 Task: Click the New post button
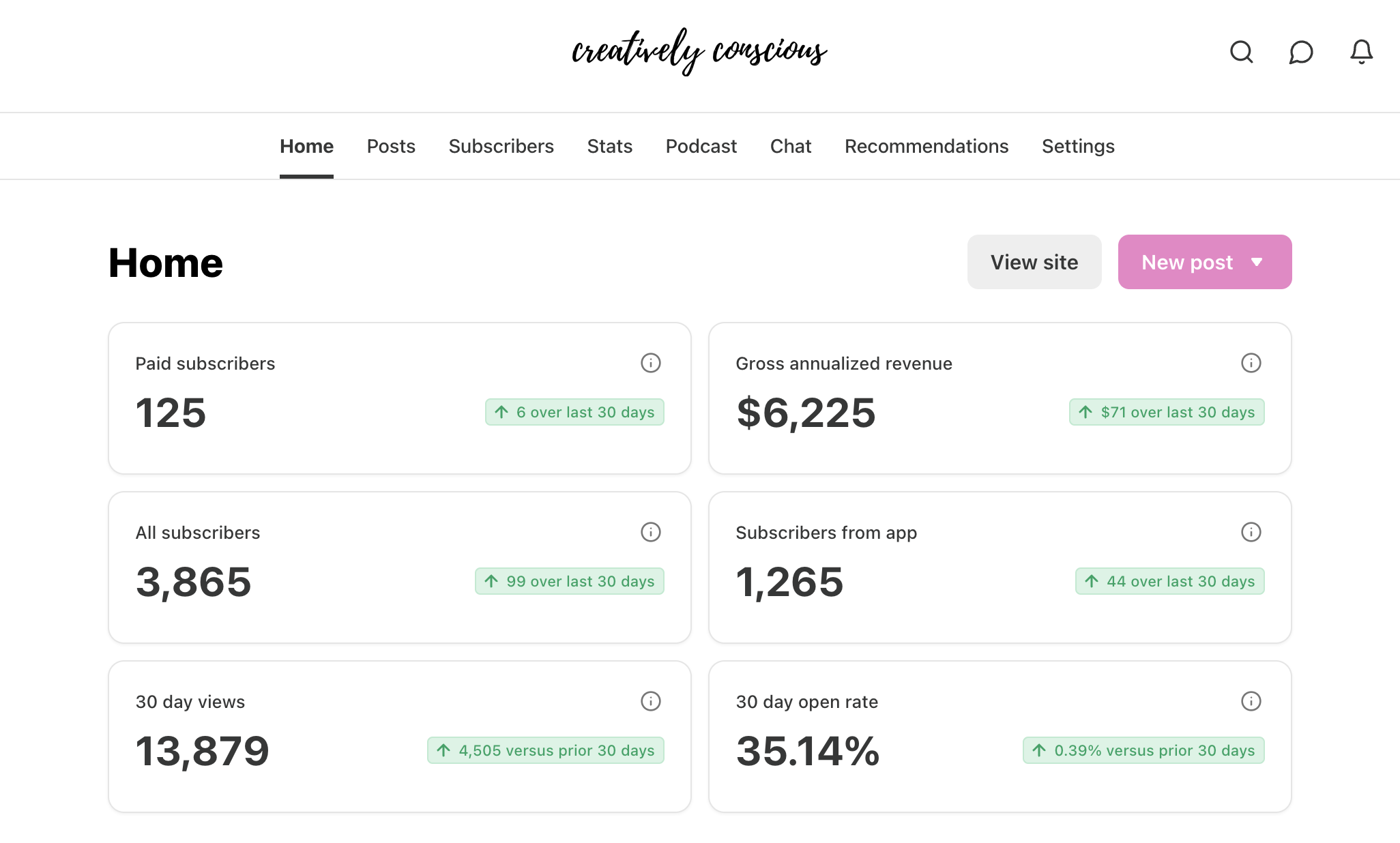(1186, 262)
